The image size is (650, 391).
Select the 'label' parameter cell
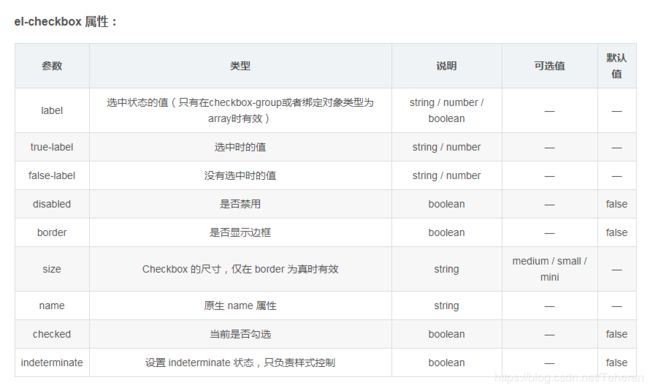point(52,111)
